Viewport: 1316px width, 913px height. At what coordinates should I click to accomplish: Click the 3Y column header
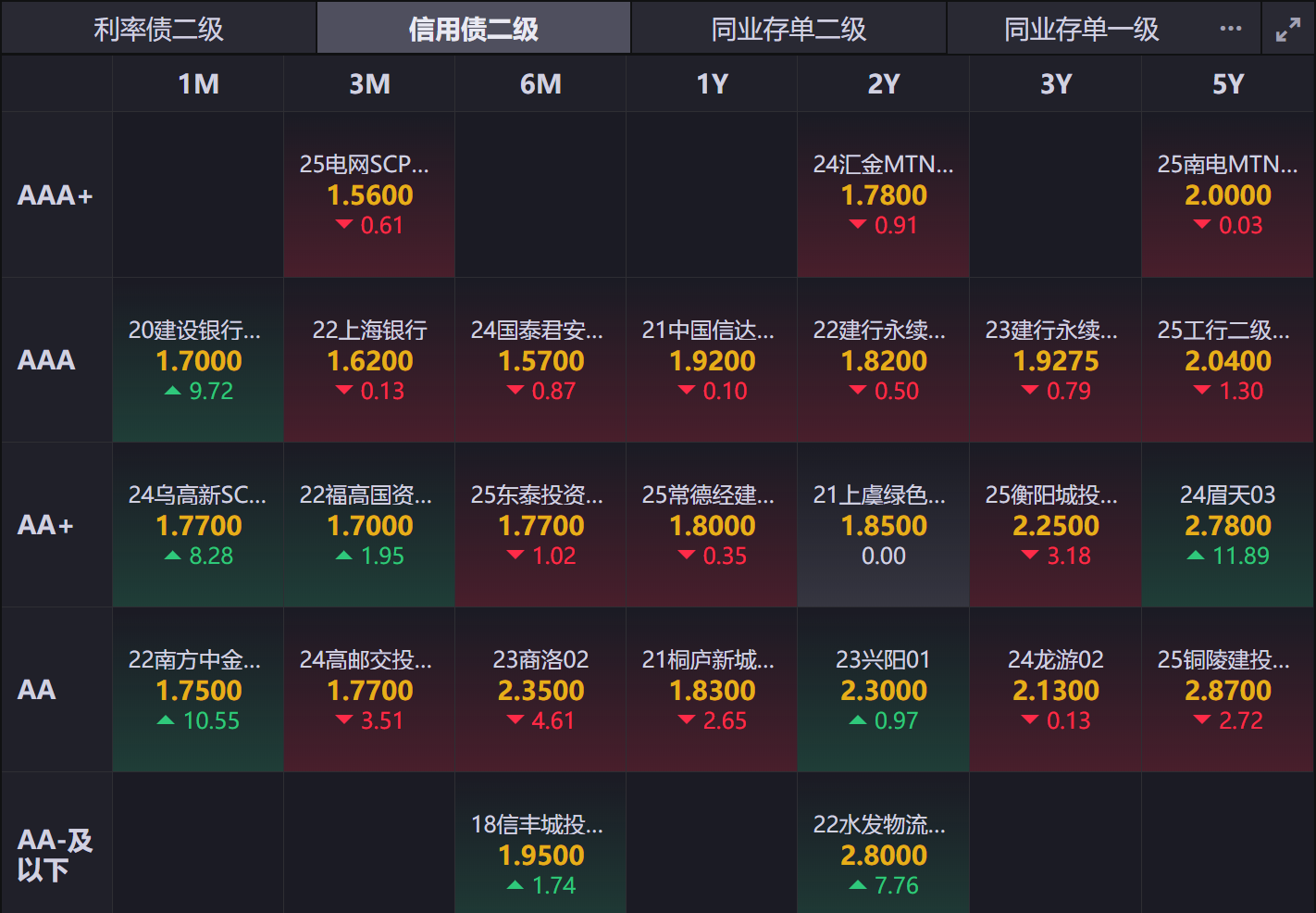click(x=1055, y=84)
